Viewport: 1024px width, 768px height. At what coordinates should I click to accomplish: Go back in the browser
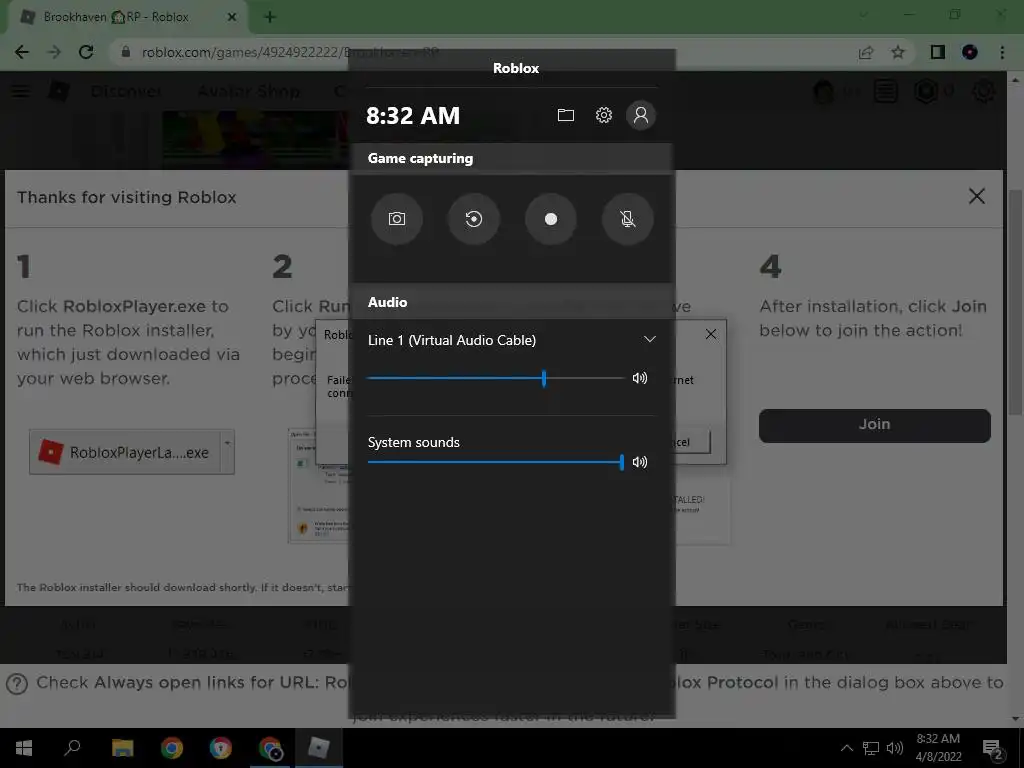click(22, 52)
